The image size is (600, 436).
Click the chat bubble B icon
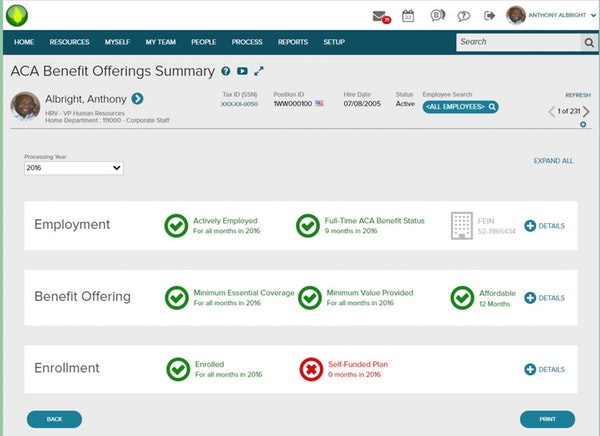point(437,16)
